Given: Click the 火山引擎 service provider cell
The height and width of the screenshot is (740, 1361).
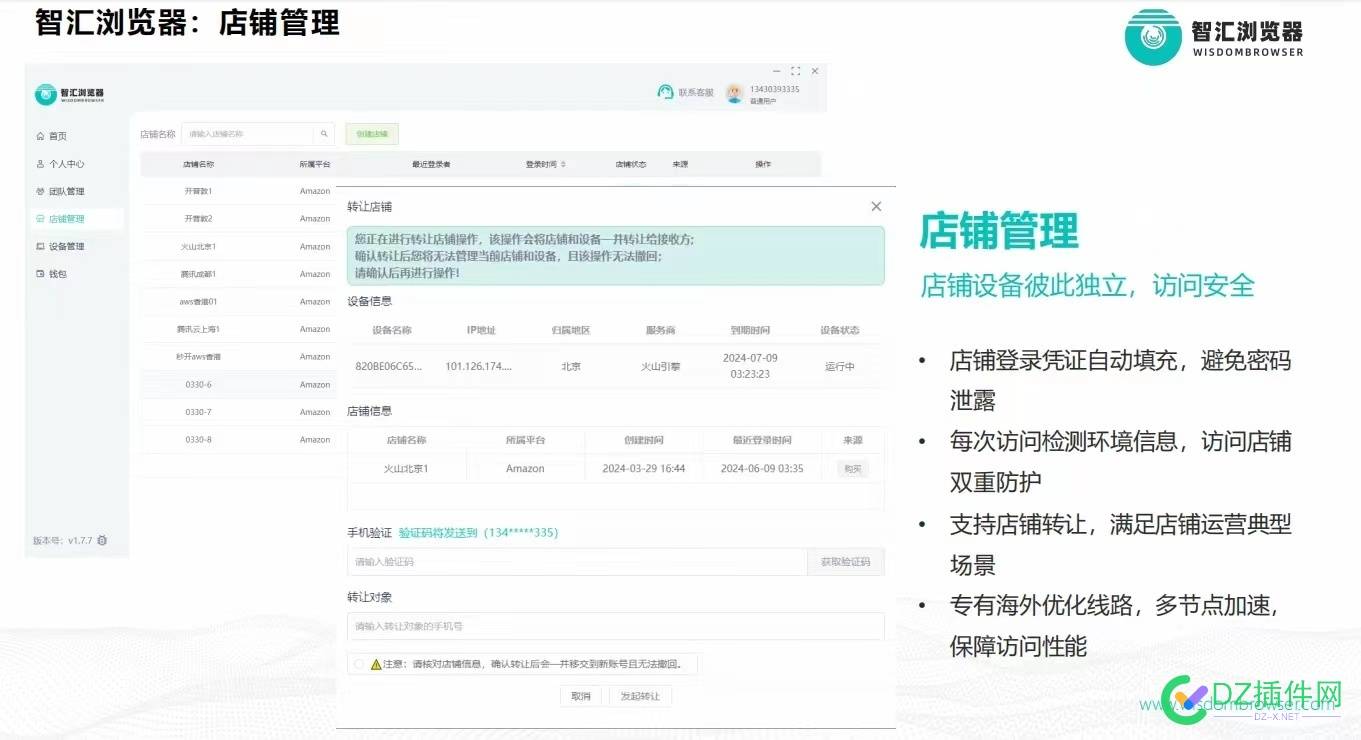Looking at the screenshot, I should (660, 367).
